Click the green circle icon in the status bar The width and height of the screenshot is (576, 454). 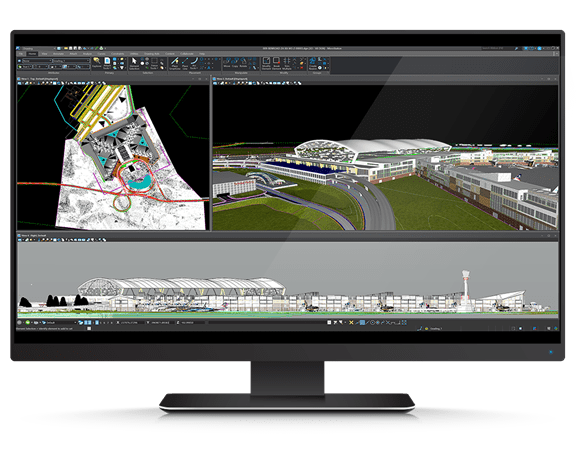point(28,323)
